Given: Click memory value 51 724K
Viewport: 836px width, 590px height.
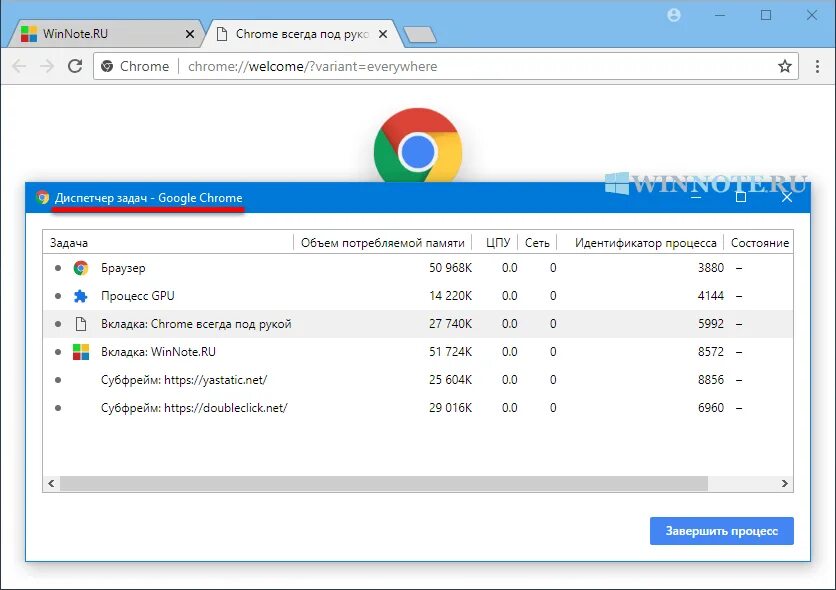Looking at the screenshot, I should (x=451, y=352).
